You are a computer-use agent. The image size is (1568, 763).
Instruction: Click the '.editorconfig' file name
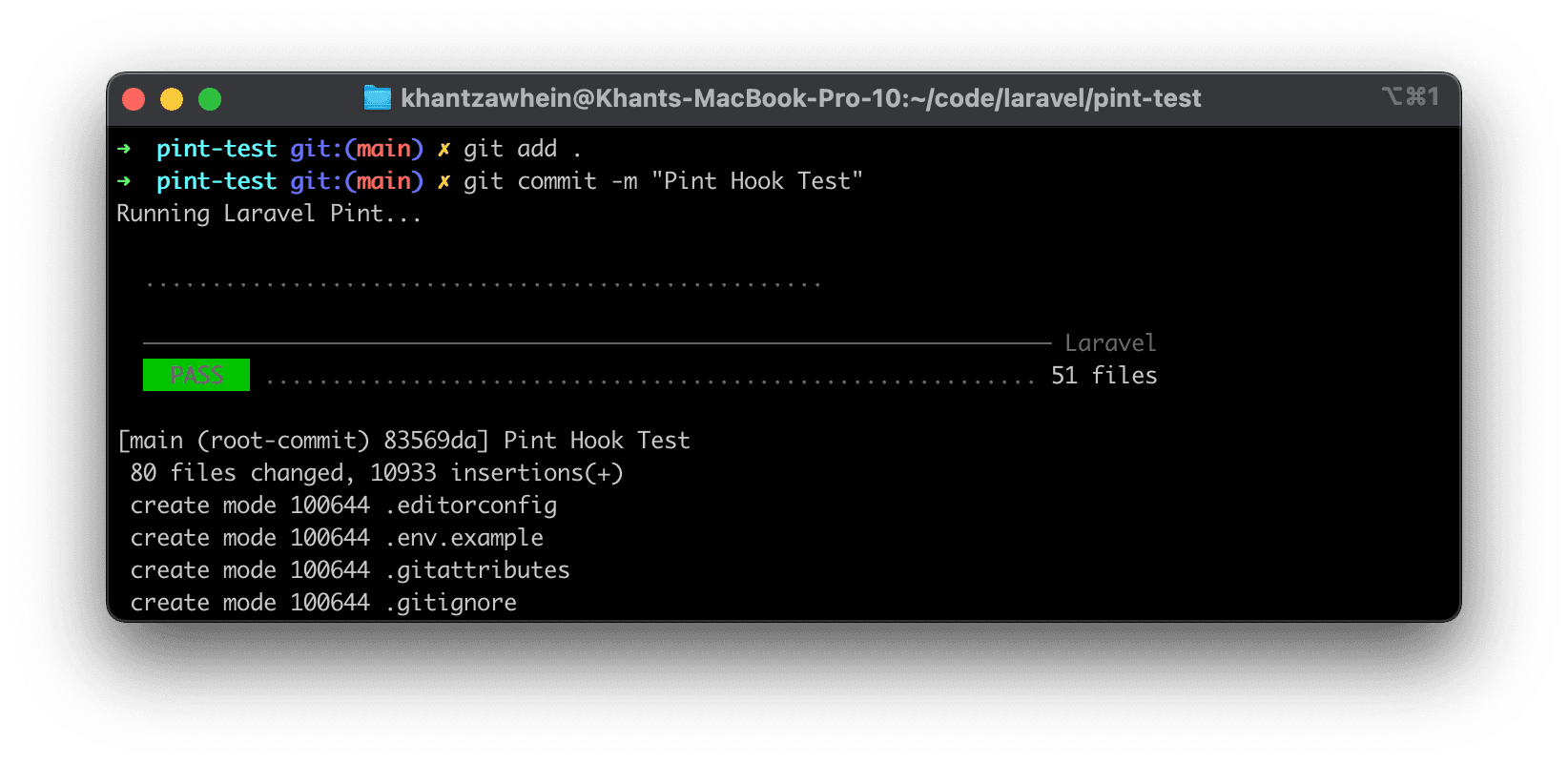click(471, 505)
